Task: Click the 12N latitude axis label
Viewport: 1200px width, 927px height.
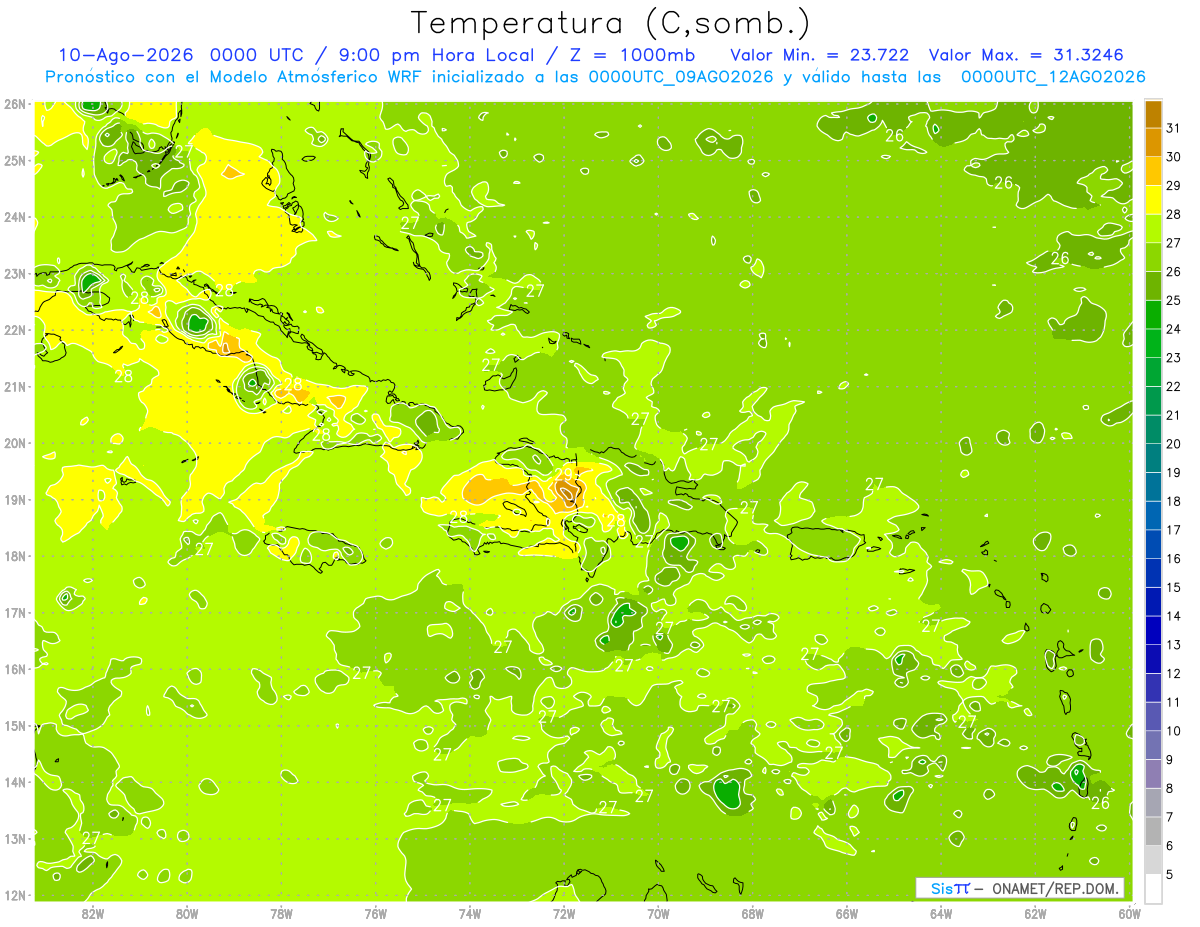Action: (x=14, y=895)
